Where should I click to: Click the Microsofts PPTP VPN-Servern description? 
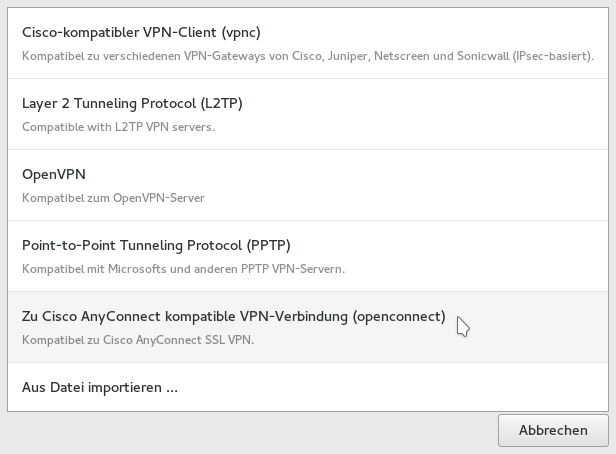[x=183, y=269]
